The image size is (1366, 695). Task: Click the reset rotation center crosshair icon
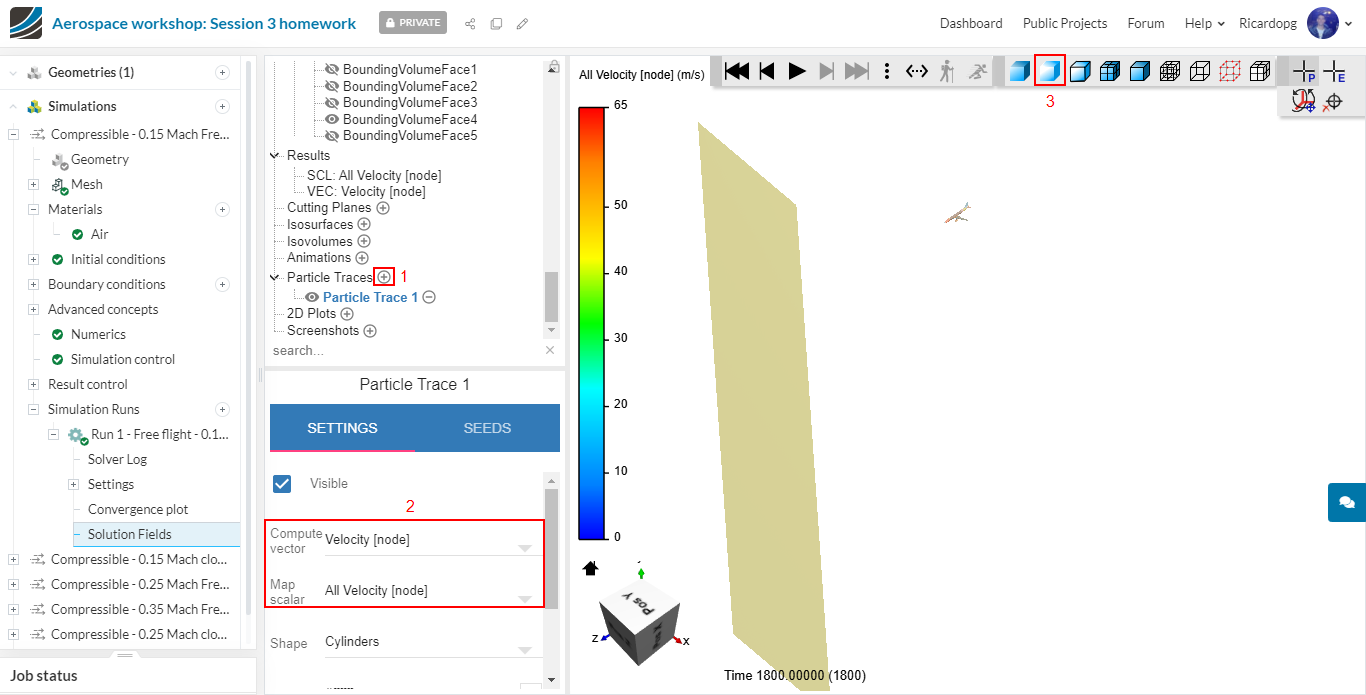(x=1333, y=101)
